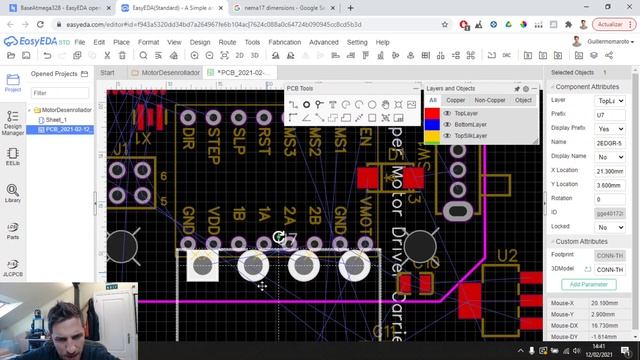
Task: Minimize the PCB Tools panel
Action: tap(416, 89)
